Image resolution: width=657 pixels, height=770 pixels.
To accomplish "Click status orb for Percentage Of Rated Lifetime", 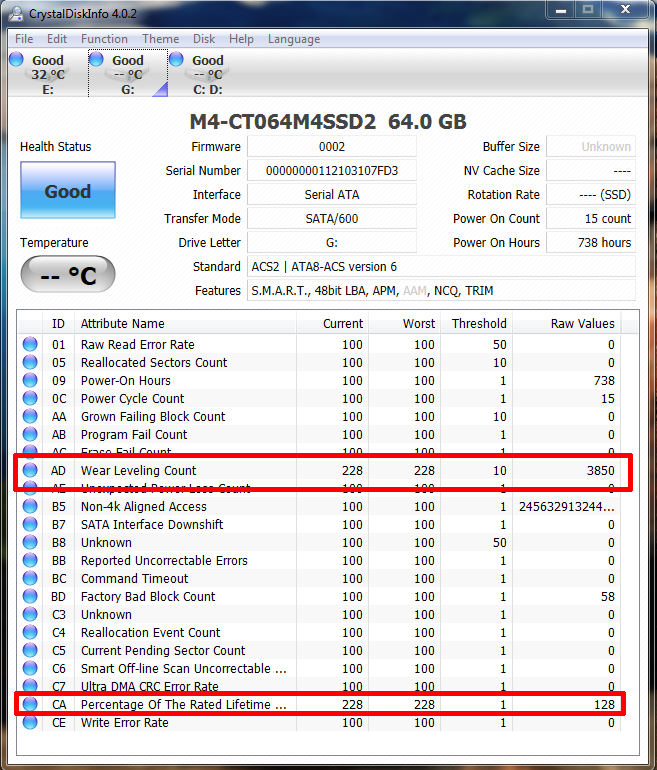I will 30,704.
